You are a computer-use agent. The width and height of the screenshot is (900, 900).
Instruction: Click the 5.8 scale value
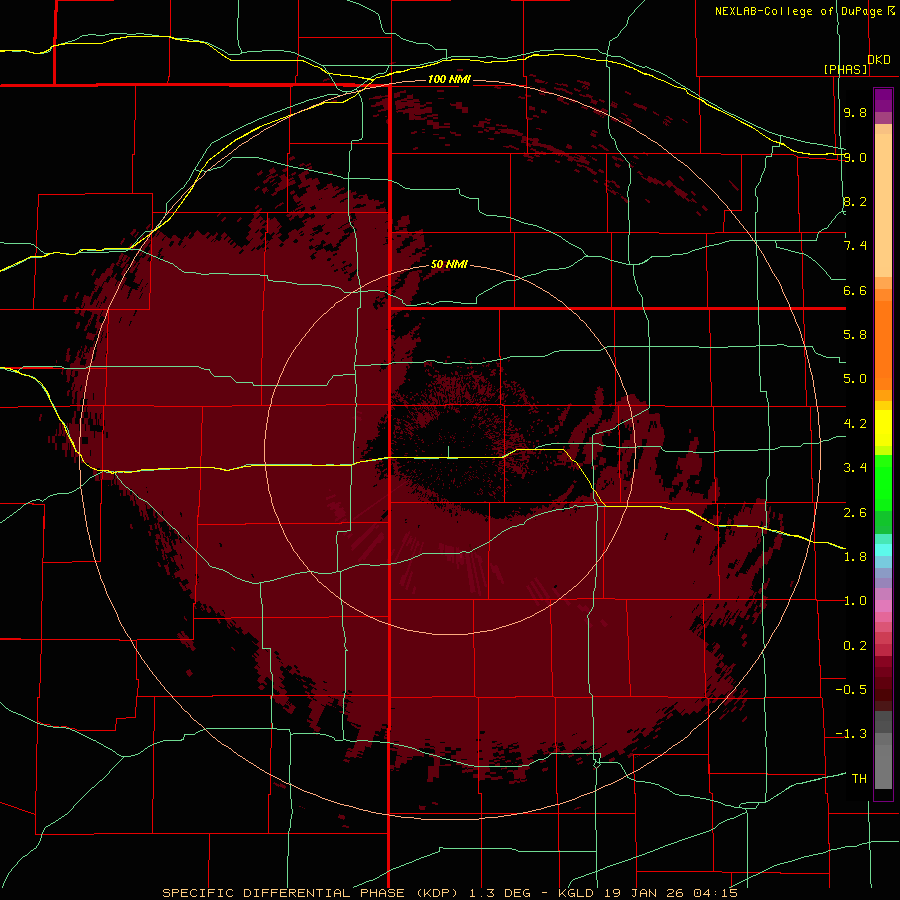855,335
